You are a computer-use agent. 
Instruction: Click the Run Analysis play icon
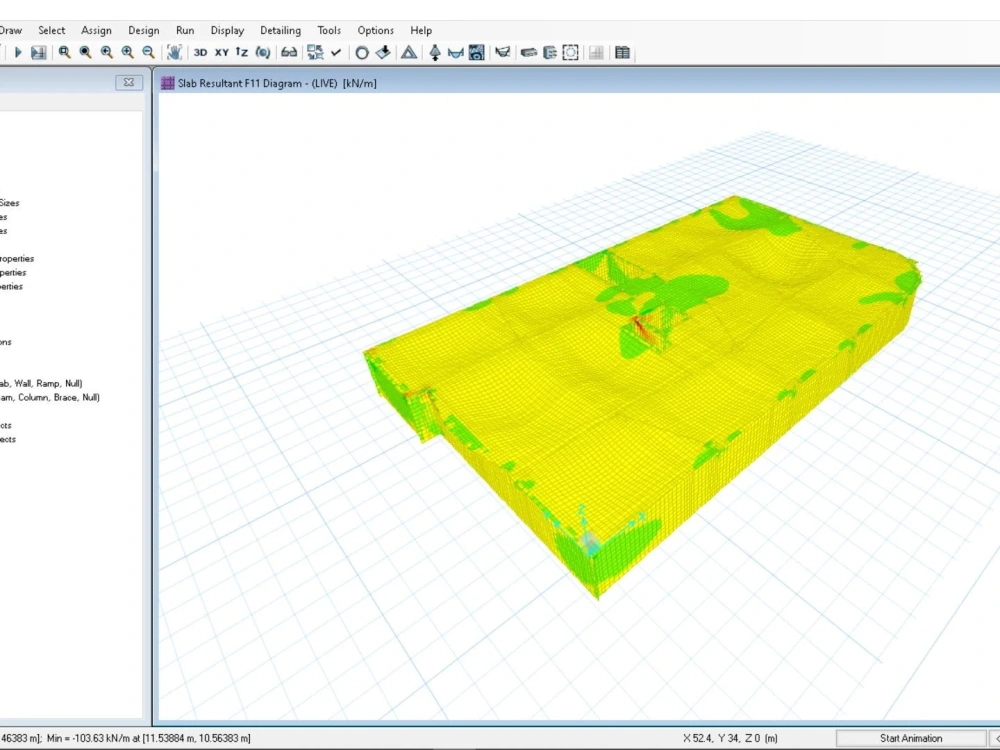18,52
